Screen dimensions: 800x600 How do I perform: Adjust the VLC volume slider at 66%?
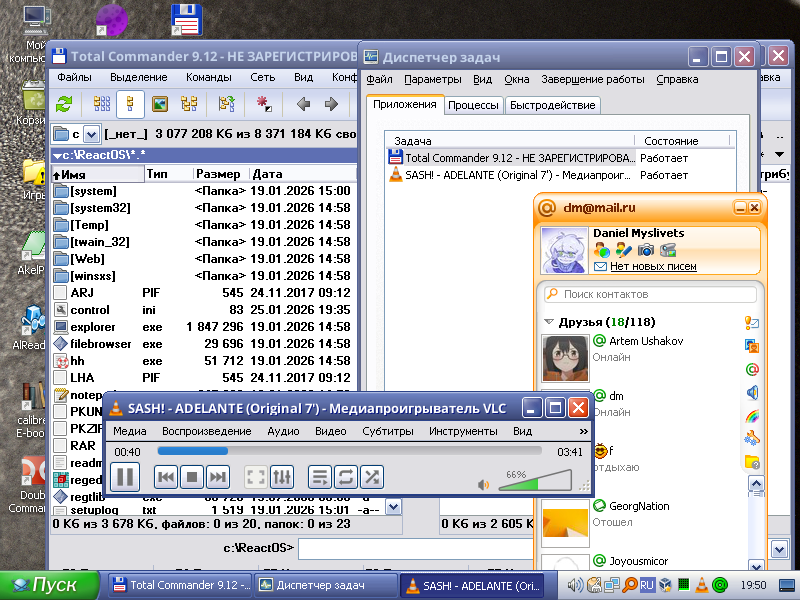pyautogui.click(x=535, y=481)
